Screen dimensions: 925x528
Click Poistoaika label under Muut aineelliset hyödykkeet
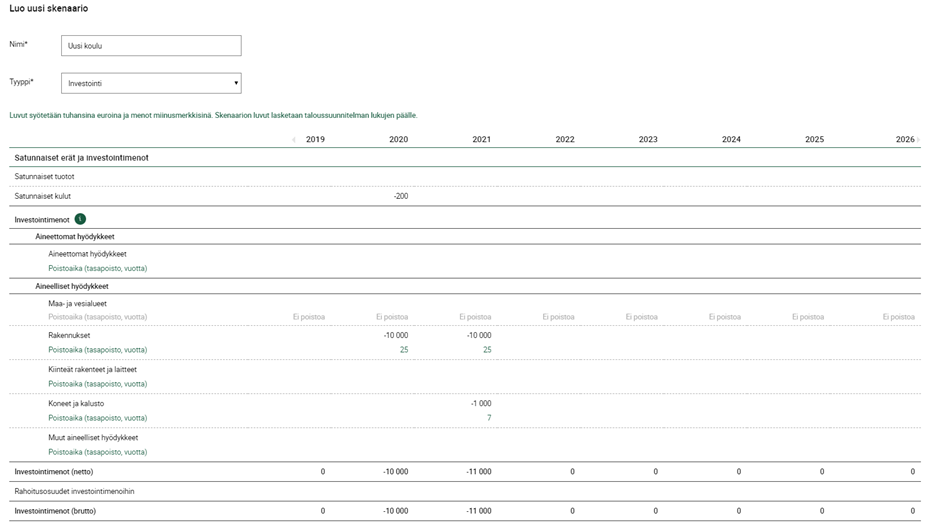tap(98, 452)
